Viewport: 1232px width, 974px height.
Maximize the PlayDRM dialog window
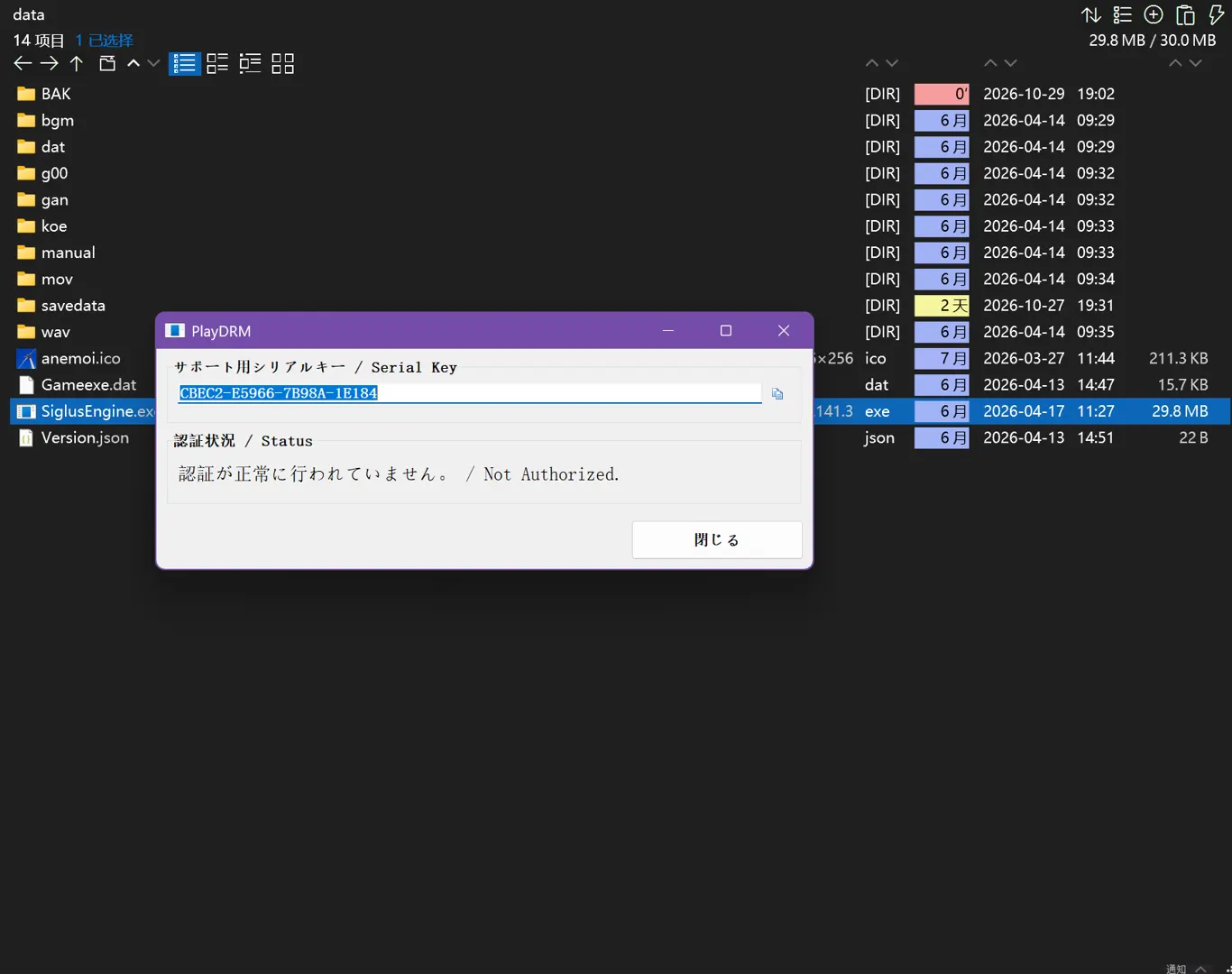726,331
